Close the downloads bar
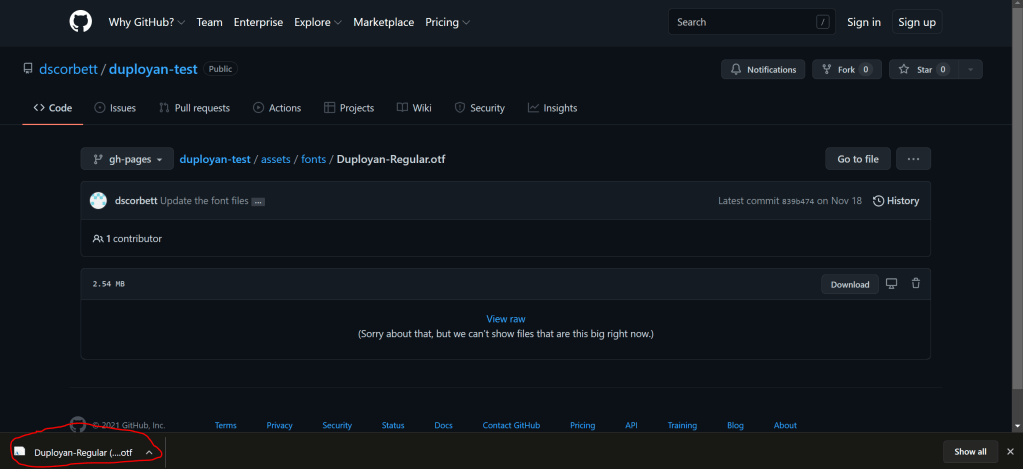Image resolution: width=1023 pixels, height=469 pixels. [1009, 451]
